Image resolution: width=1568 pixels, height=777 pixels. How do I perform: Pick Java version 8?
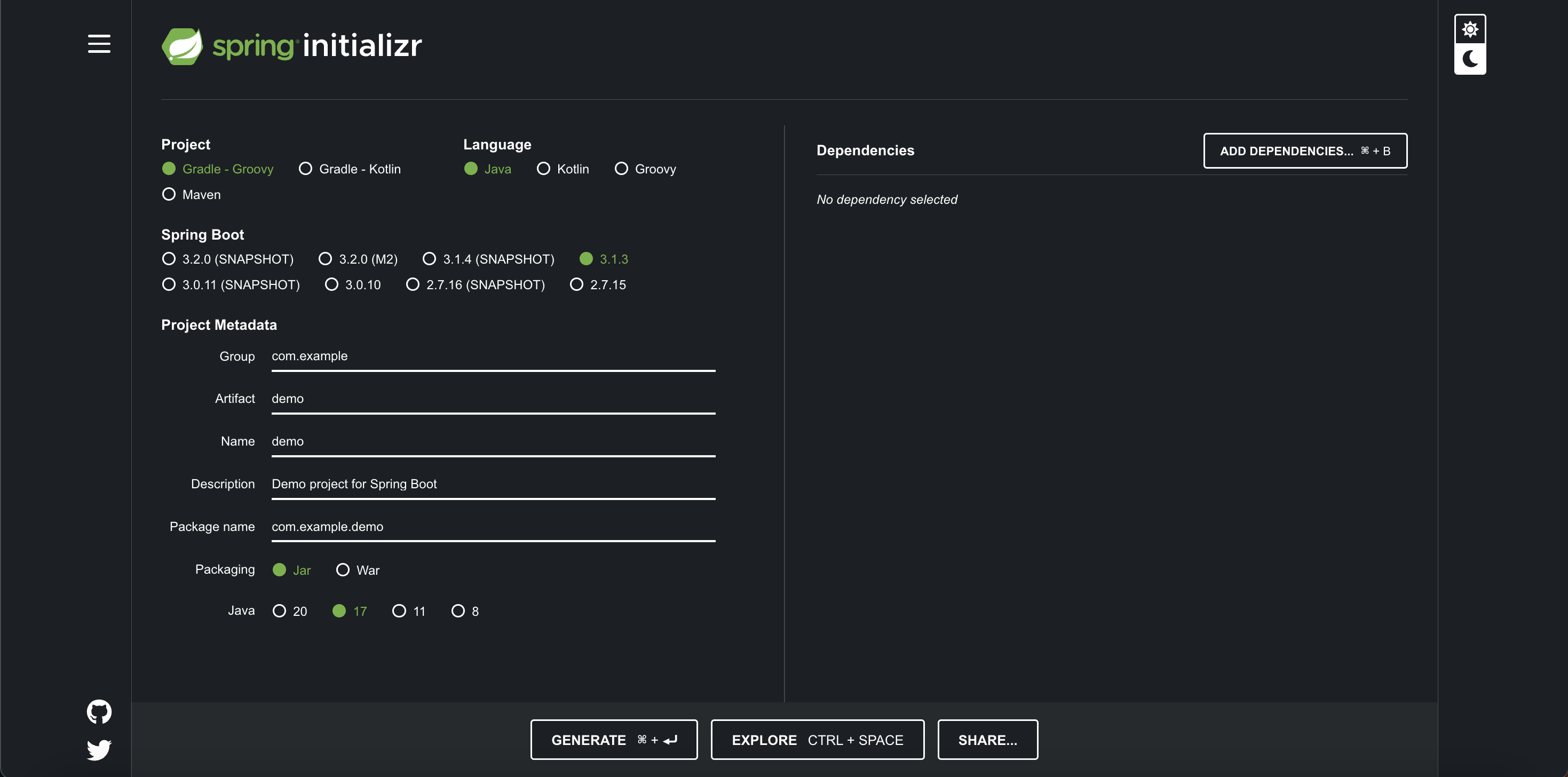465,611
